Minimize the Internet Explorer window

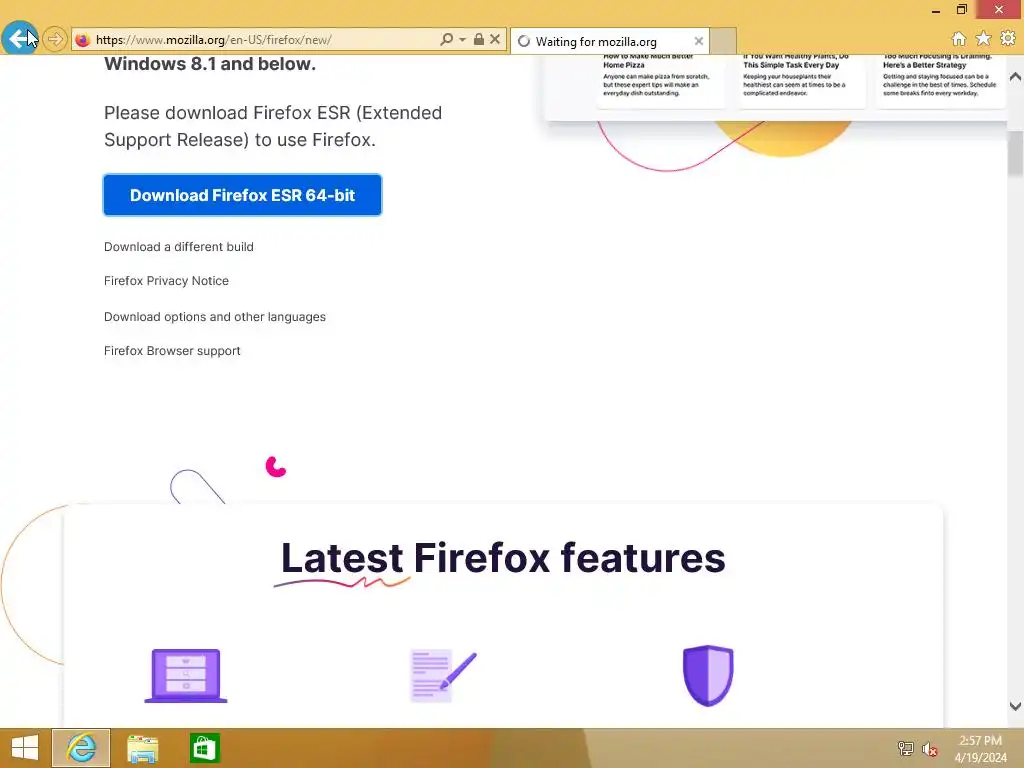tap(936, 10)
